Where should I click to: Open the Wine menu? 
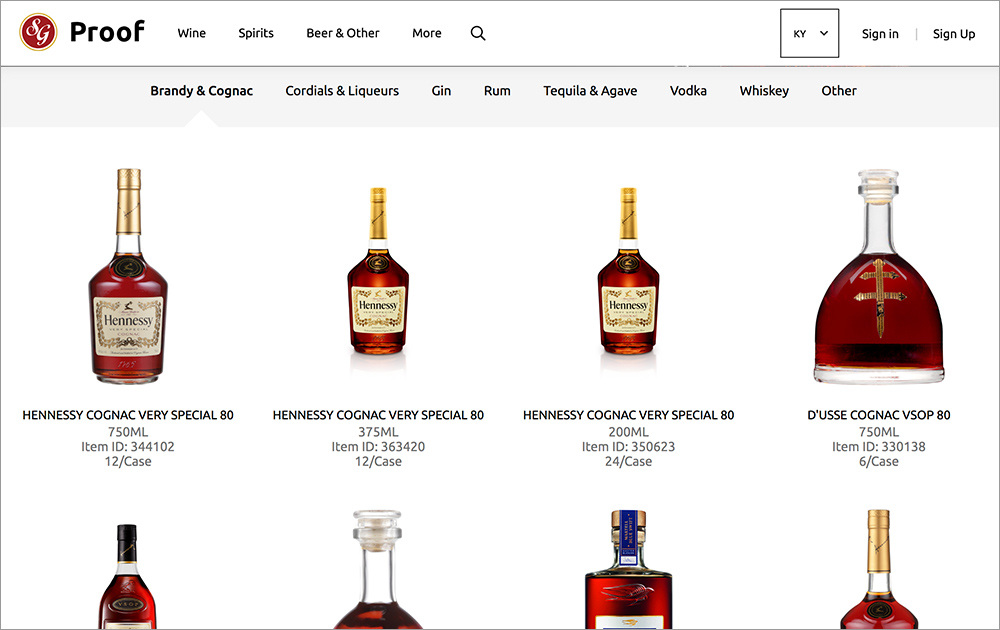pyautogui.click(x=191, y=33)
